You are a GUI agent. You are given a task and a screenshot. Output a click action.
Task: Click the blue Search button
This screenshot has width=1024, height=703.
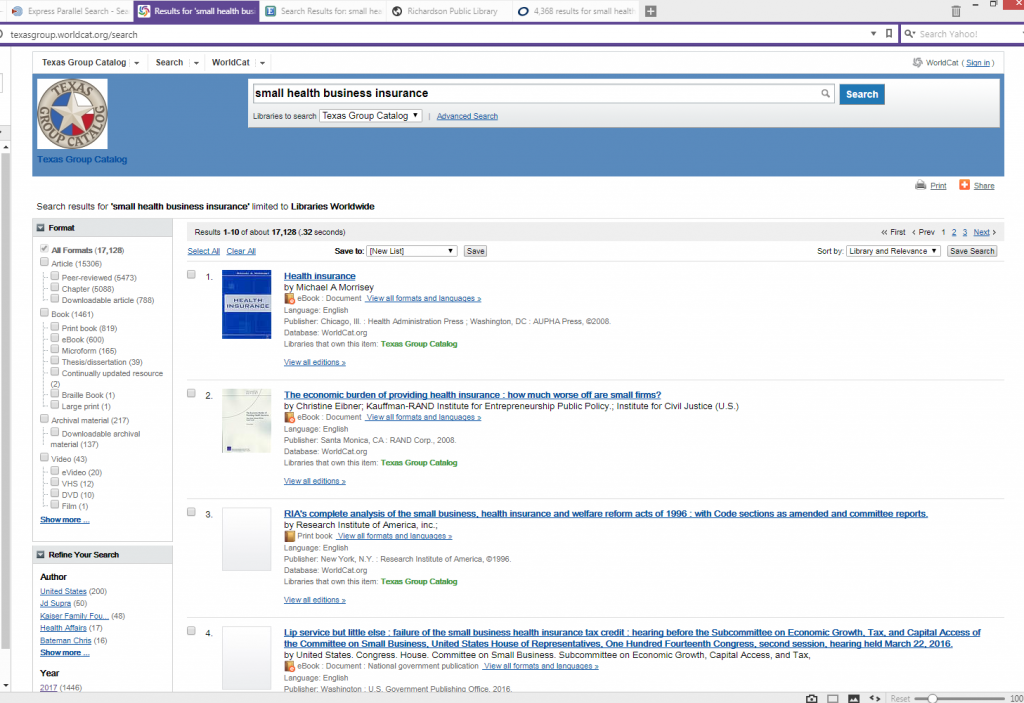pos(862,94)
